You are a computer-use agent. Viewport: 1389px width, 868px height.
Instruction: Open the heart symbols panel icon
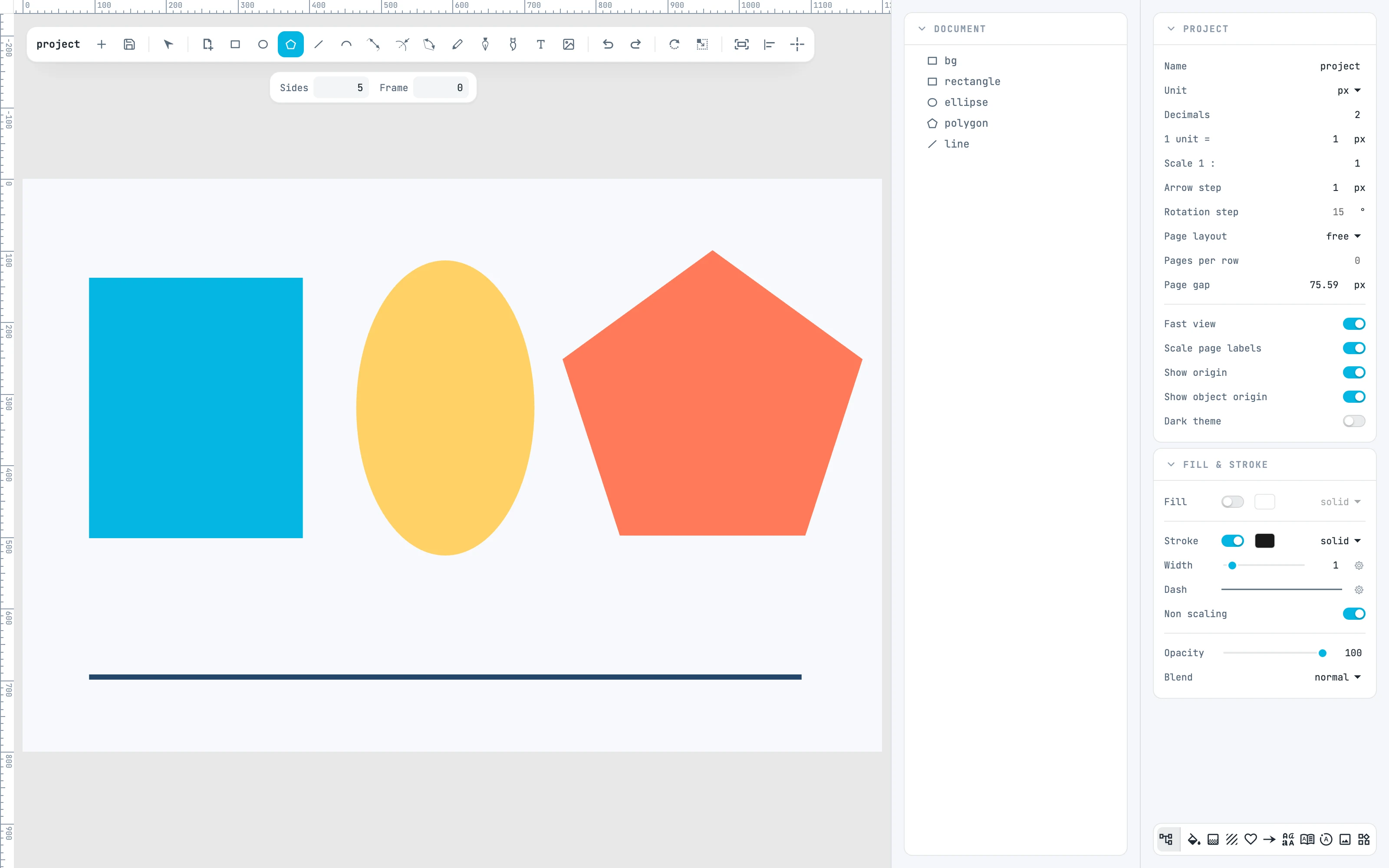tap(1251, 839)
